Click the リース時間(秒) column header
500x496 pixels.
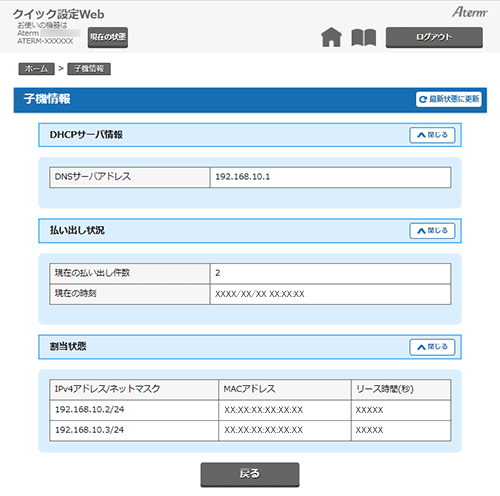(x=401, y=389)
